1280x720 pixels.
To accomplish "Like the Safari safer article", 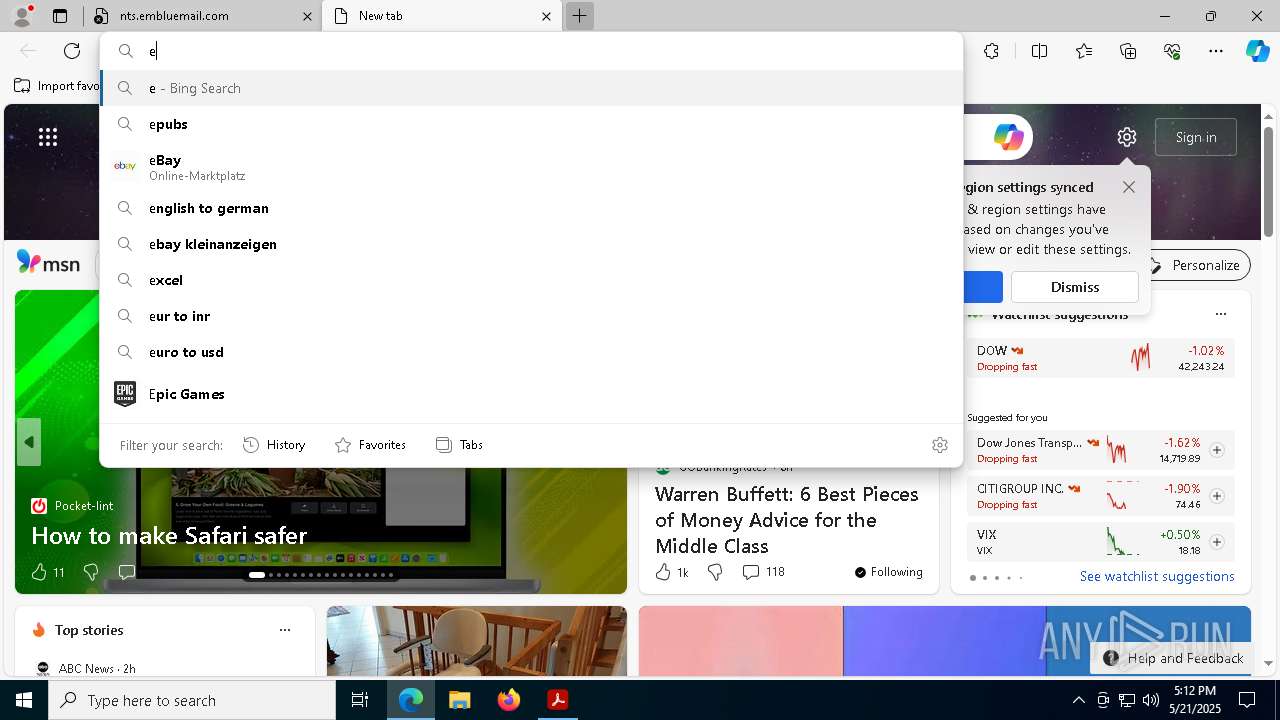I will point(39,572).
